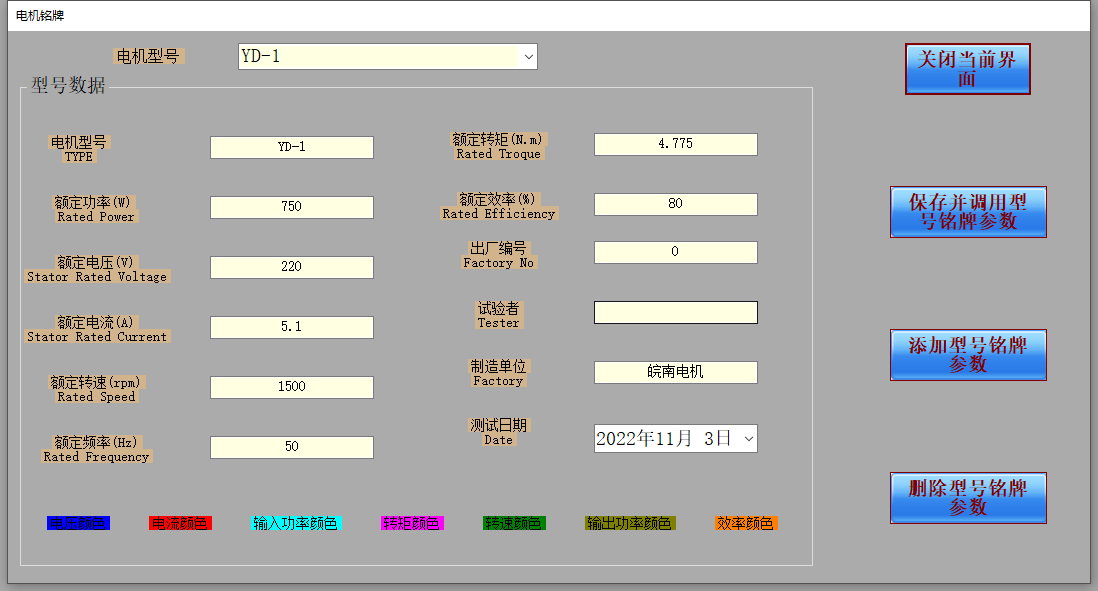The image size is (1098, 591).
Task: Open the YD-1 motor selection list arrow
Action: (529, 56)
